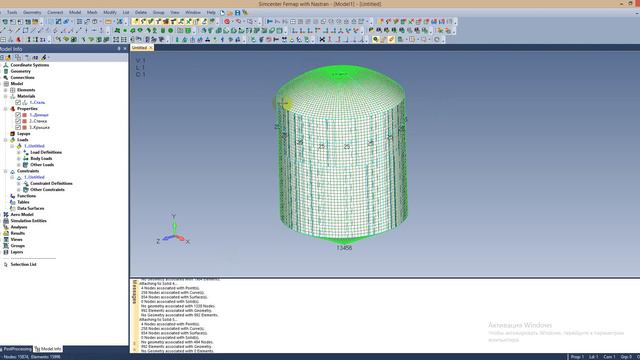Click the Coordinate Systems axis icon
Viewport: 640px width, 360px height.
[6, 65]
